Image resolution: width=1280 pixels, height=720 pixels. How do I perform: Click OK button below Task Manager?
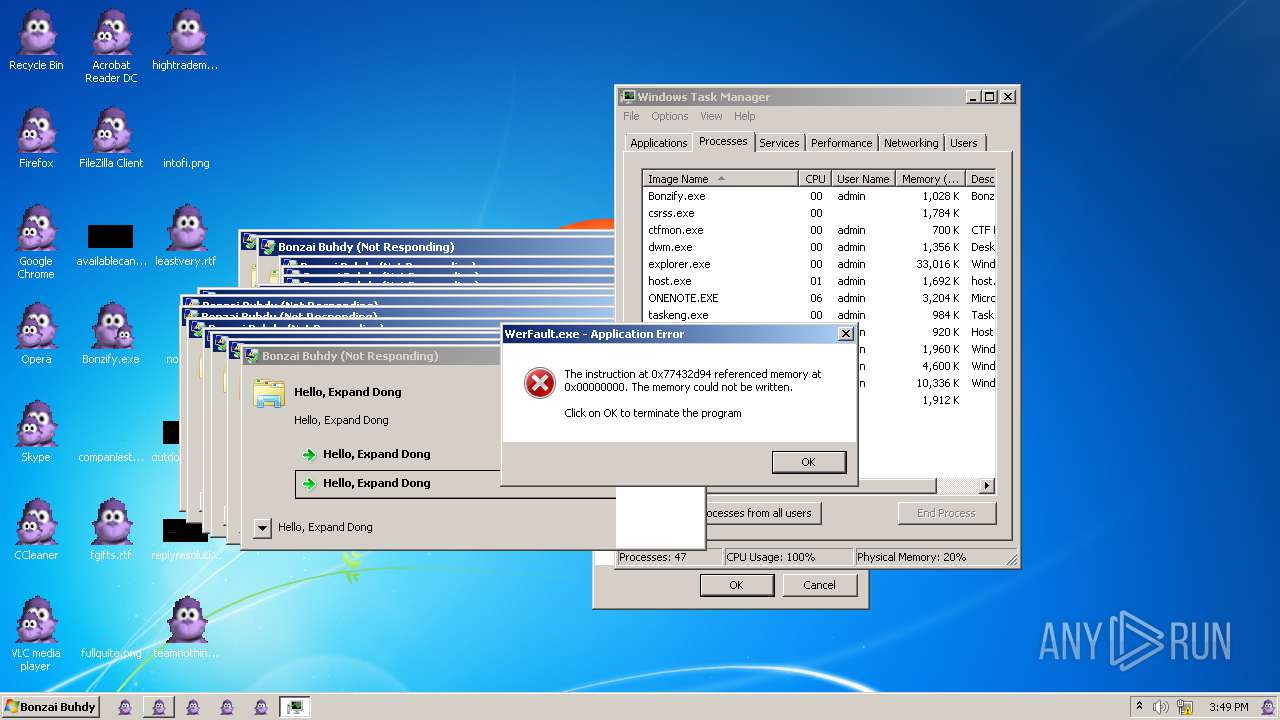(x=736, y=585)
